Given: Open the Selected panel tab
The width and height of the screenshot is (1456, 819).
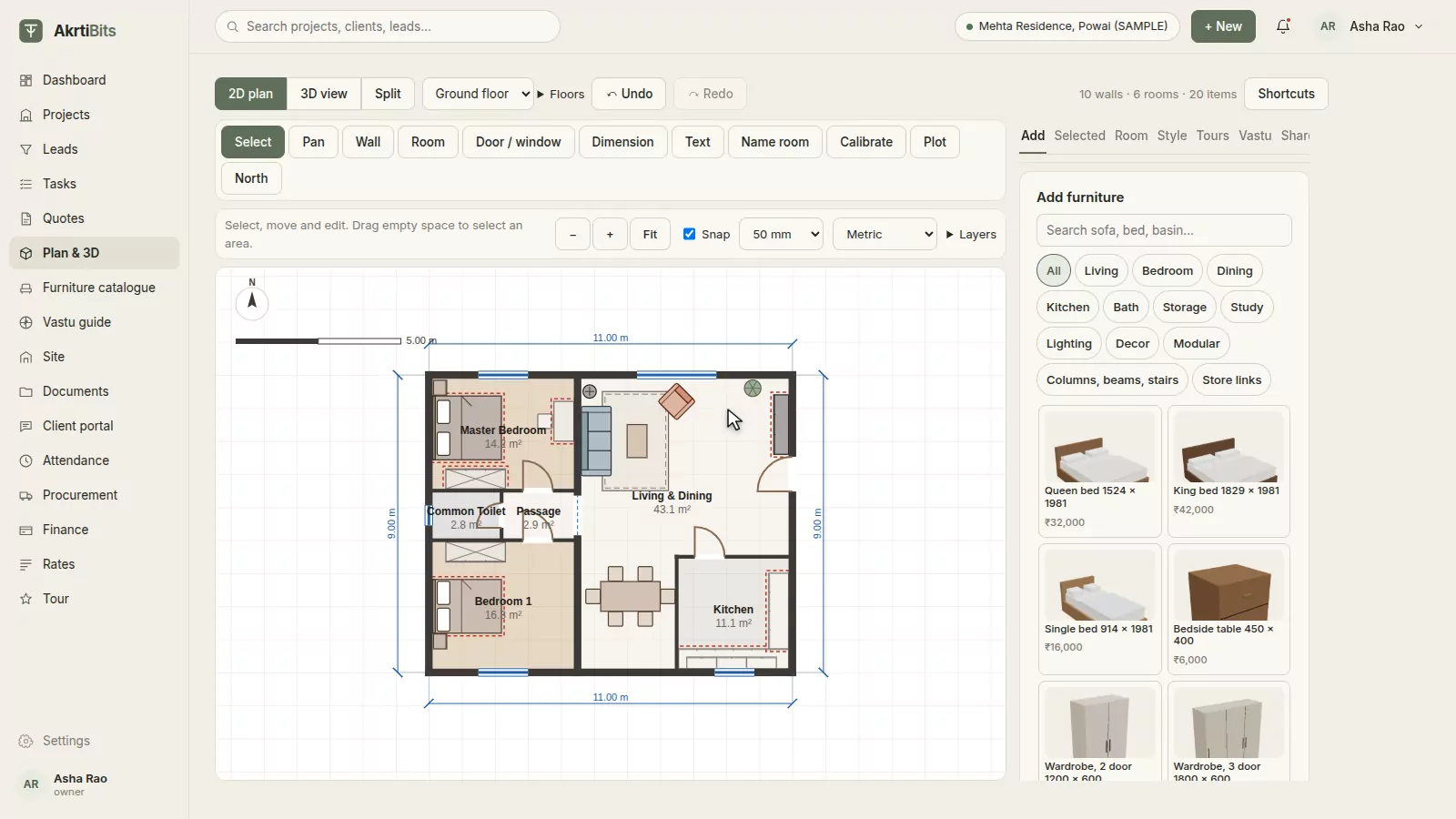Looking at the screenshot, I should (1079, 136).
